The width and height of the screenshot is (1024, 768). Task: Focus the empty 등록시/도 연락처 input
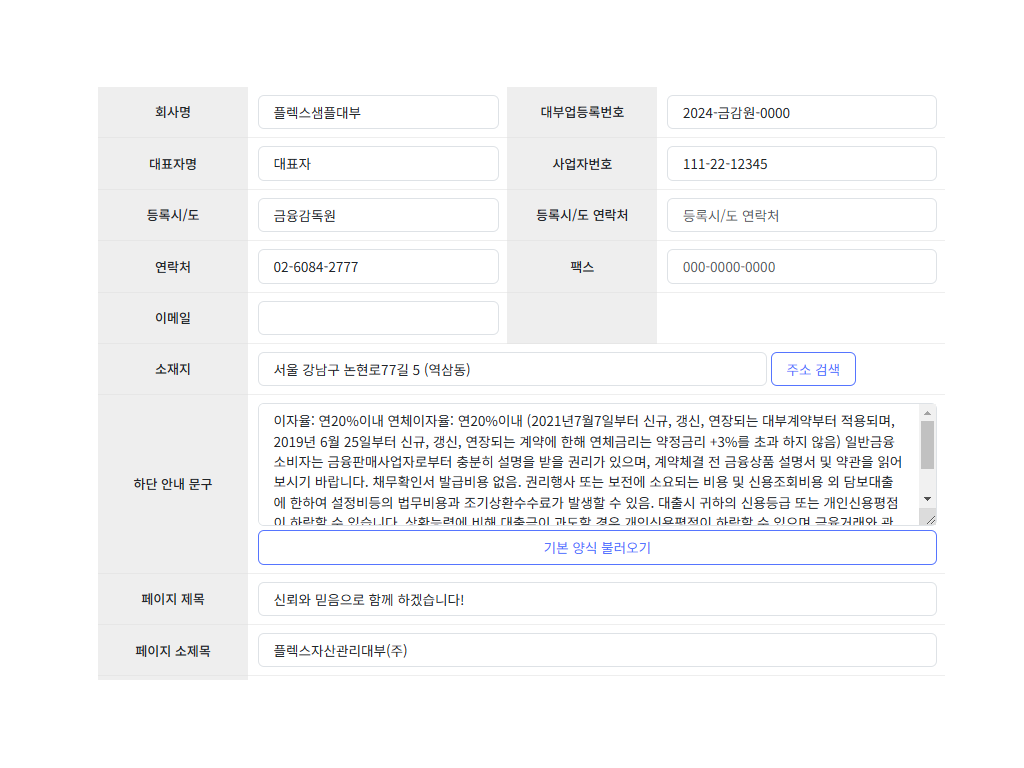pyautogui.click(x=800, y=215)
